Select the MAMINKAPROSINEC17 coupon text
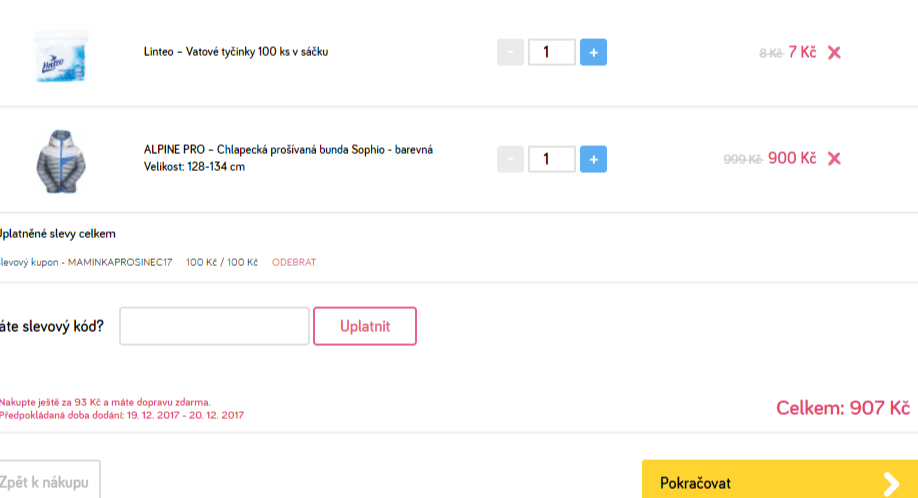The height and width of the screenshot is (498, 918). click(x=120, y=262)
